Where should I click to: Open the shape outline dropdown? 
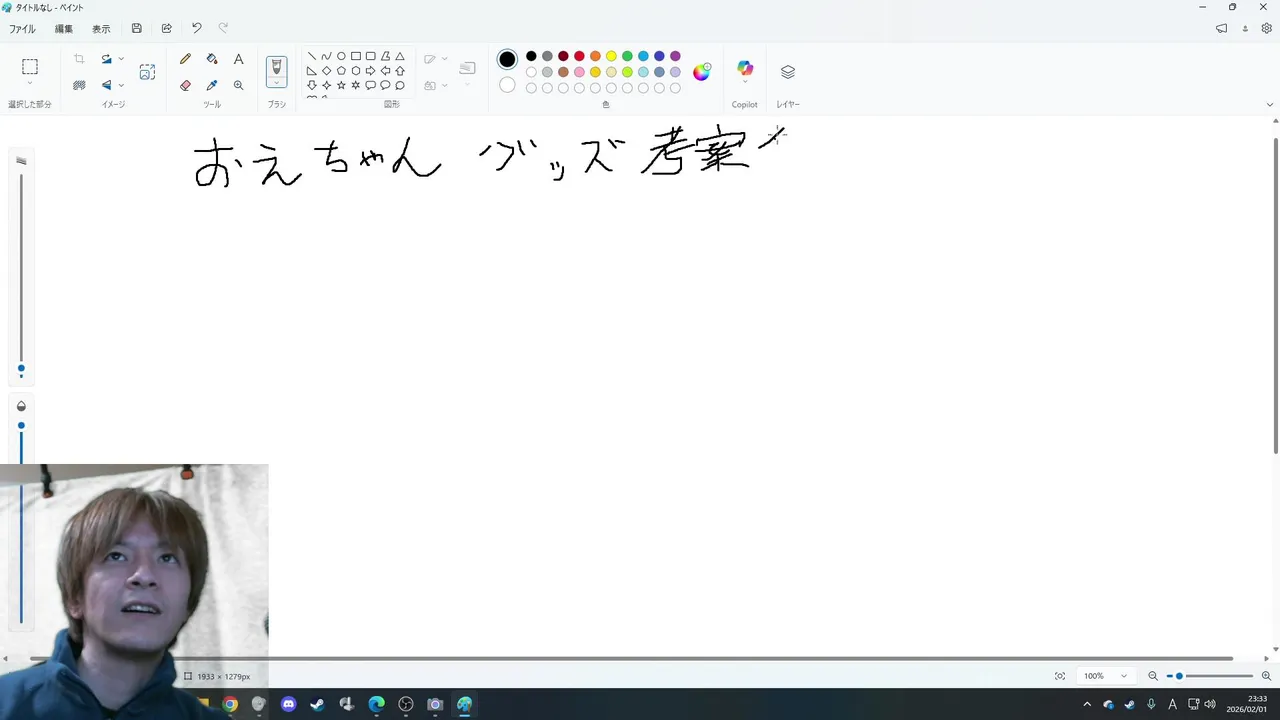445,59
